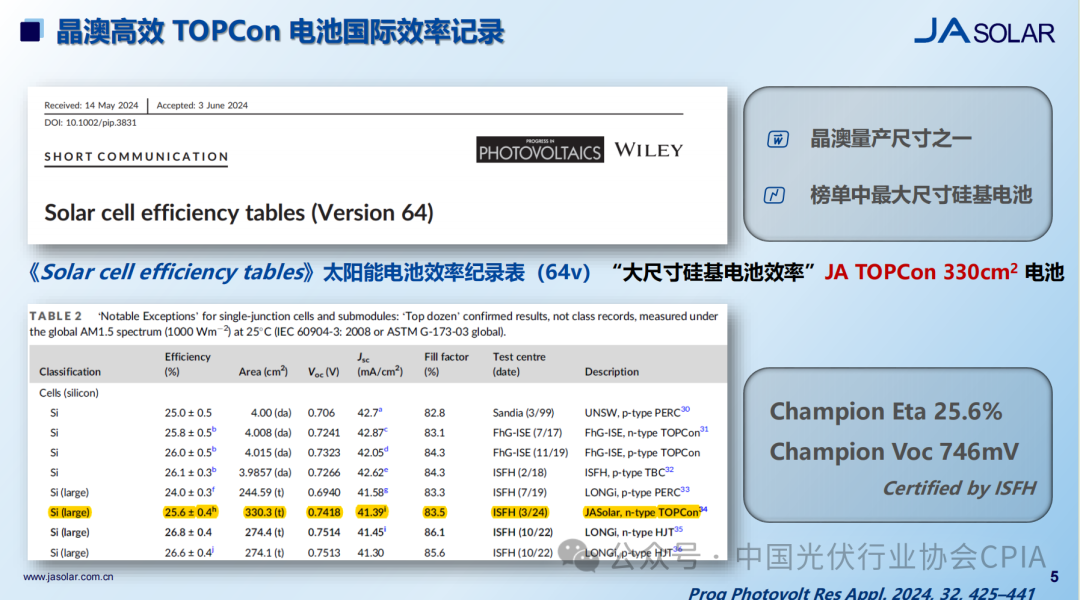Click the JA SOLAR logo
The image size is (1080, 600).
[x=983, y=31]
